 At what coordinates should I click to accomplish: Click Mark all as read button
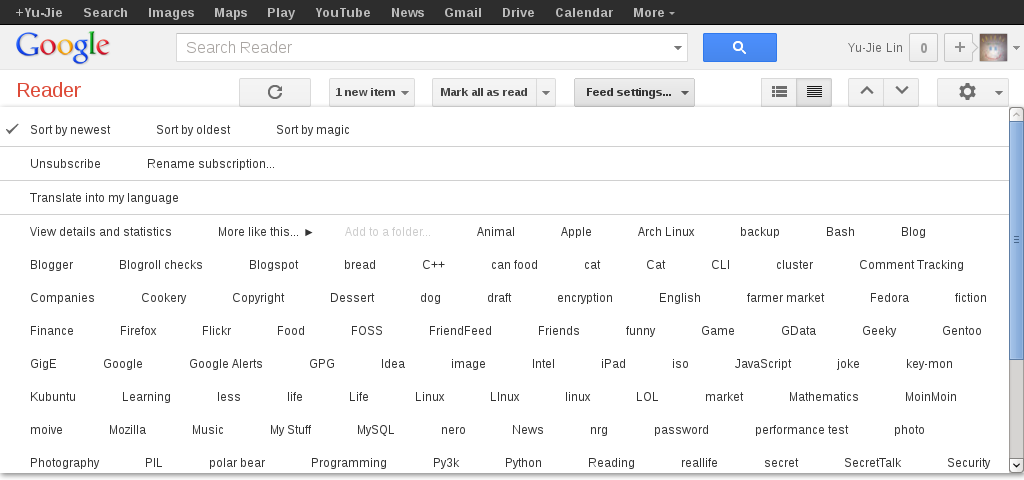(x=484, y=92)
